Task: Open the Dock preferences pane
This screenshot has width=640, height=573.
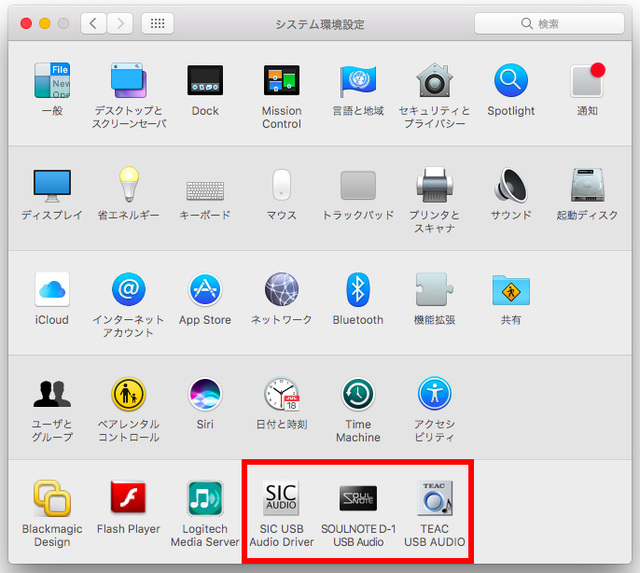Action: [205, 81]
